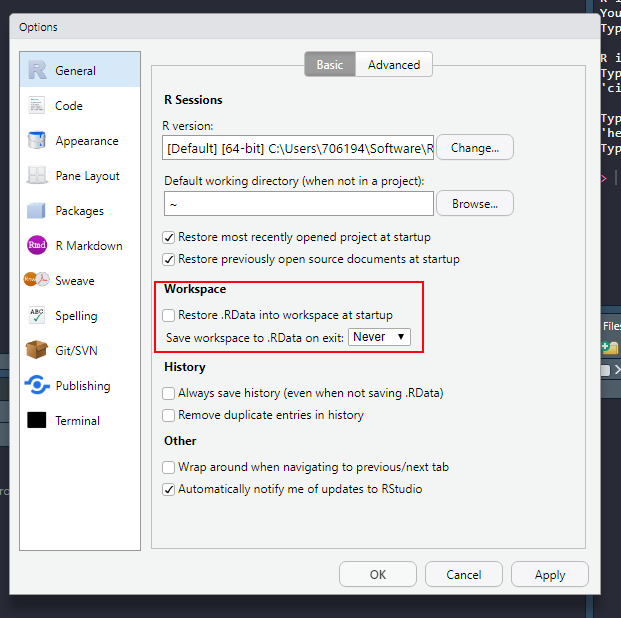Click the black Terminal icon

pos(36,420)
